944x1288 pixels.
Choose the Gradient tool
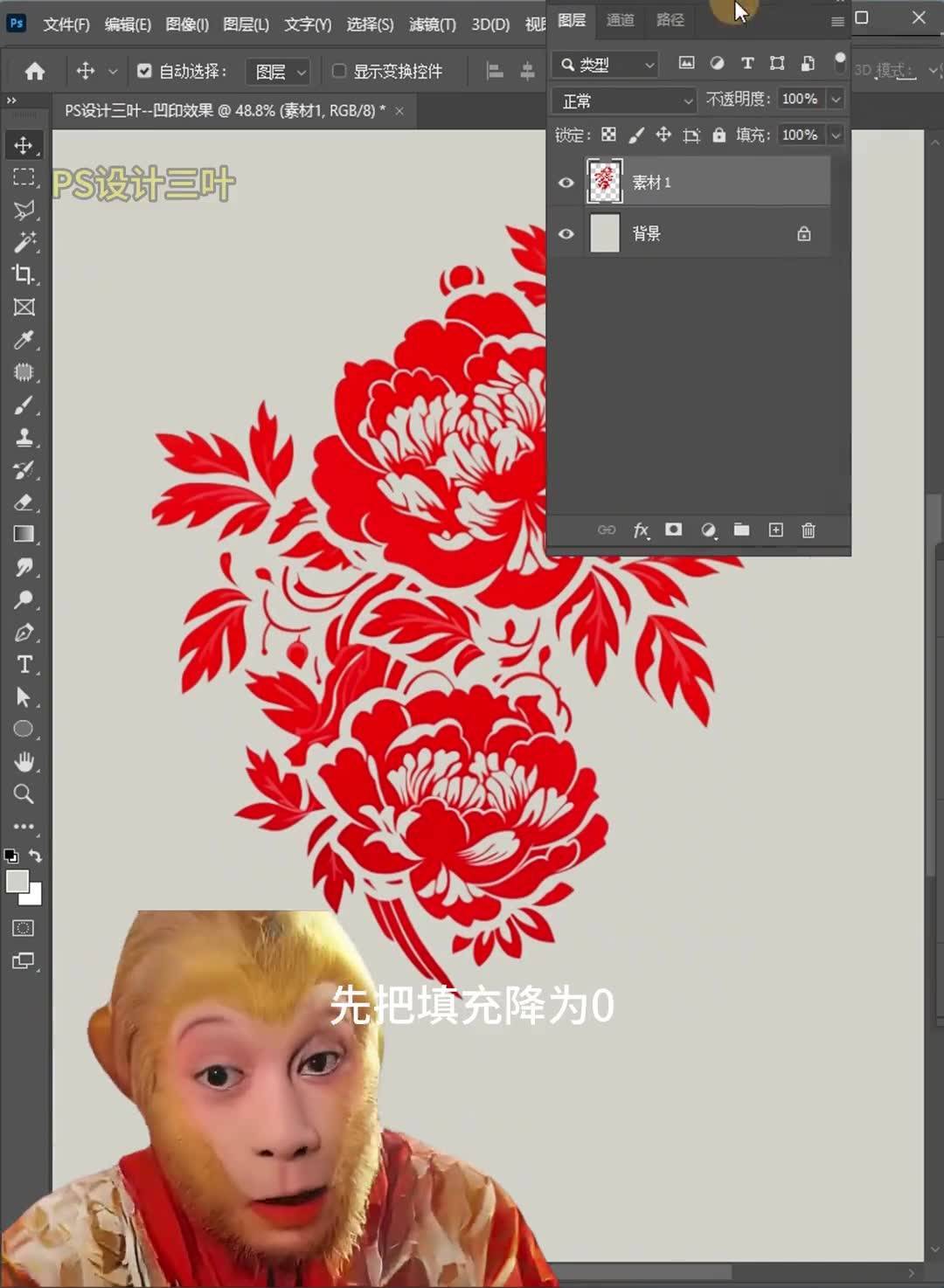[24, 534]
